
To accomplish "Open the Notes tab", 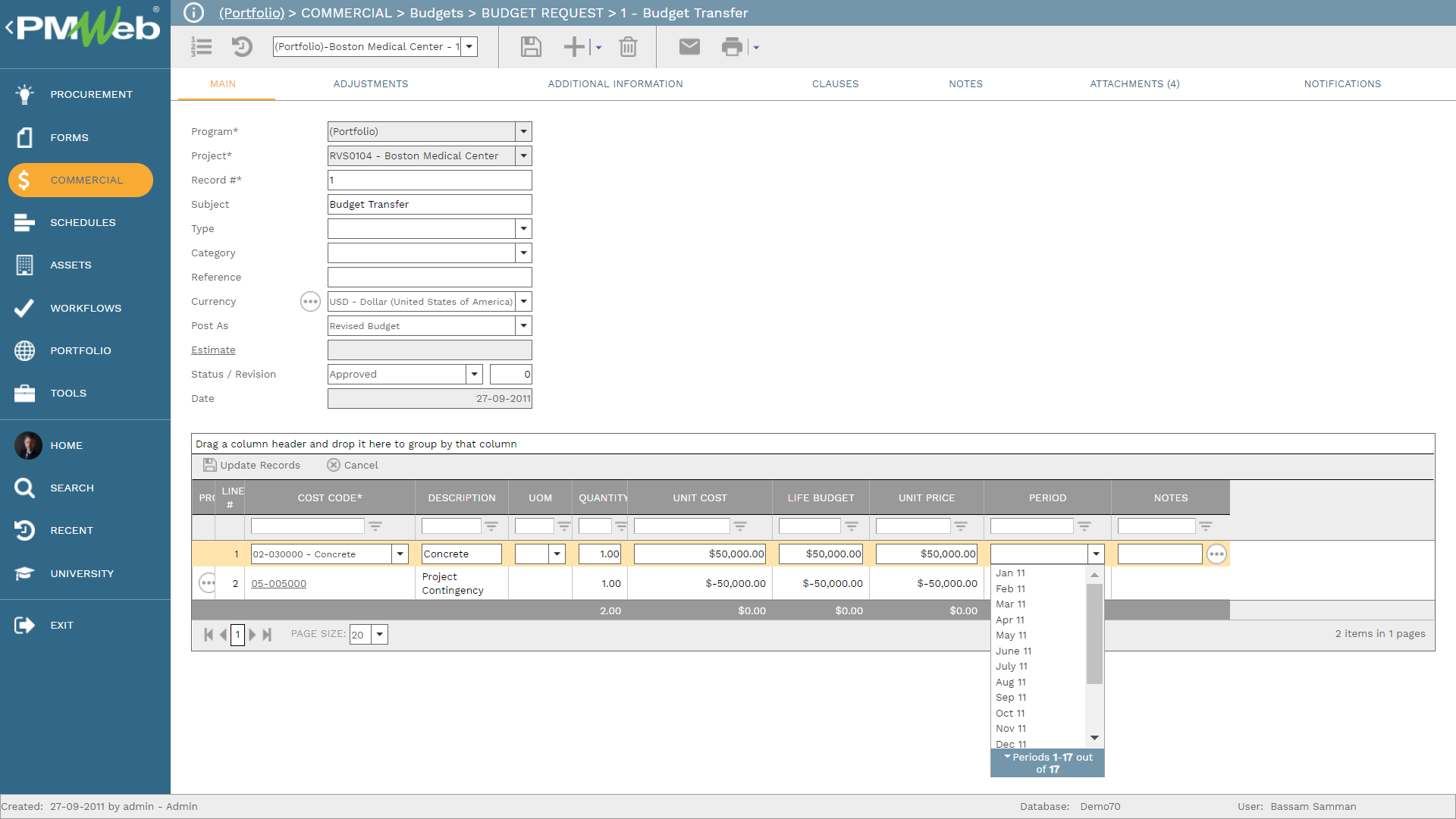I will [966, 84].
